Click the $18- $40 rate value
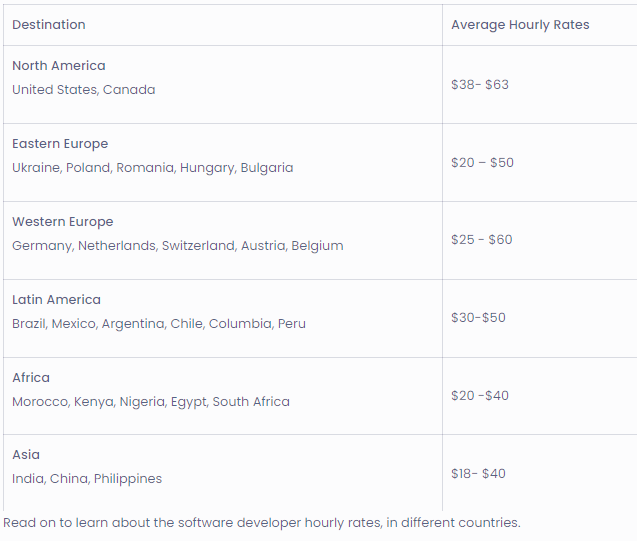637x541 pixels. point(478,474)
